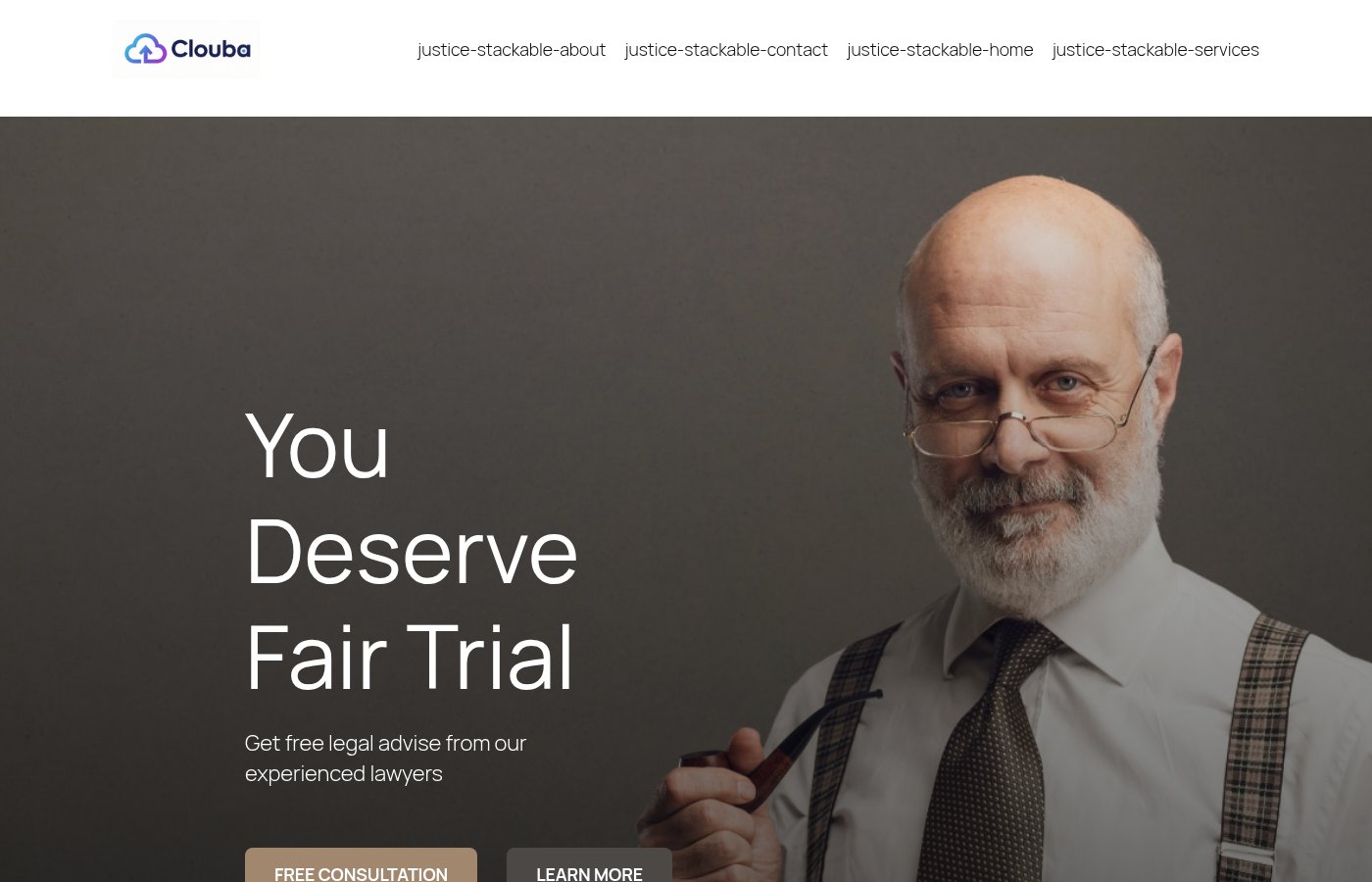Click the Learn More button

pos(589,865)
